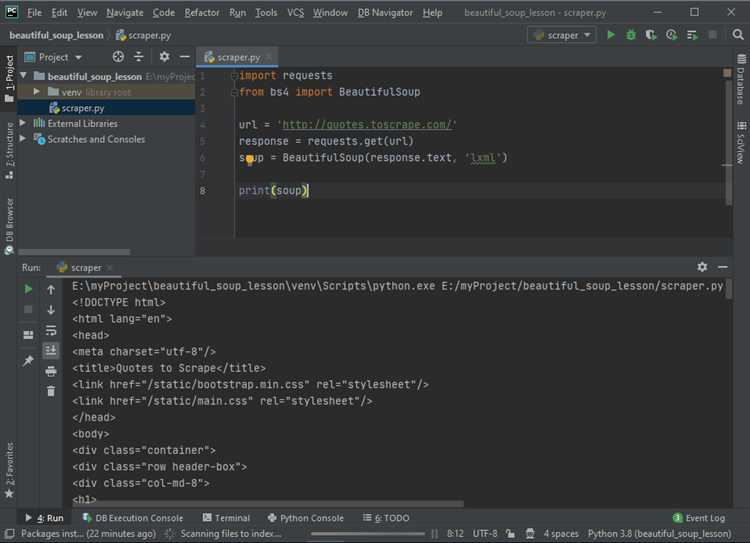Click the inspections profile icon in status bar

(529, 533)
